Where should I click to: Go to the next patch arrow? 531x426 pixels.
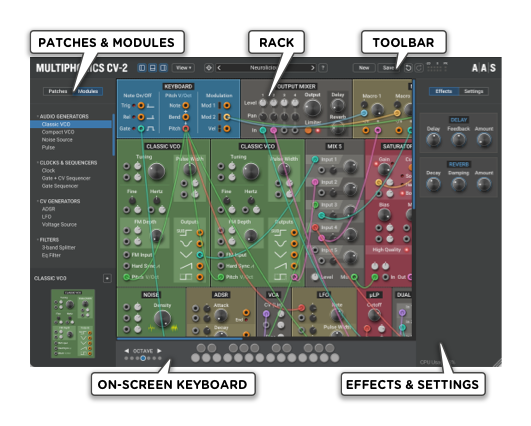tap(312, 68)
